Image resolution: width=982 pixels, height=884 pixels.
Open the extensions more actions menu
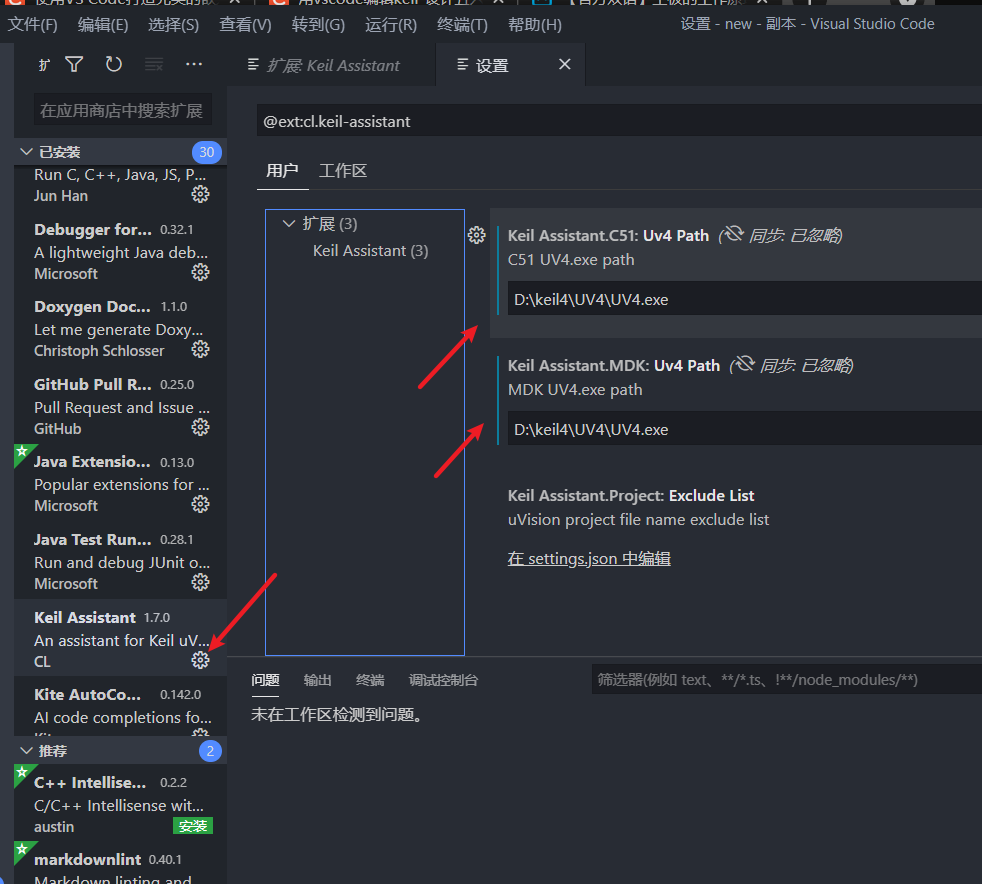click(194, 64)
